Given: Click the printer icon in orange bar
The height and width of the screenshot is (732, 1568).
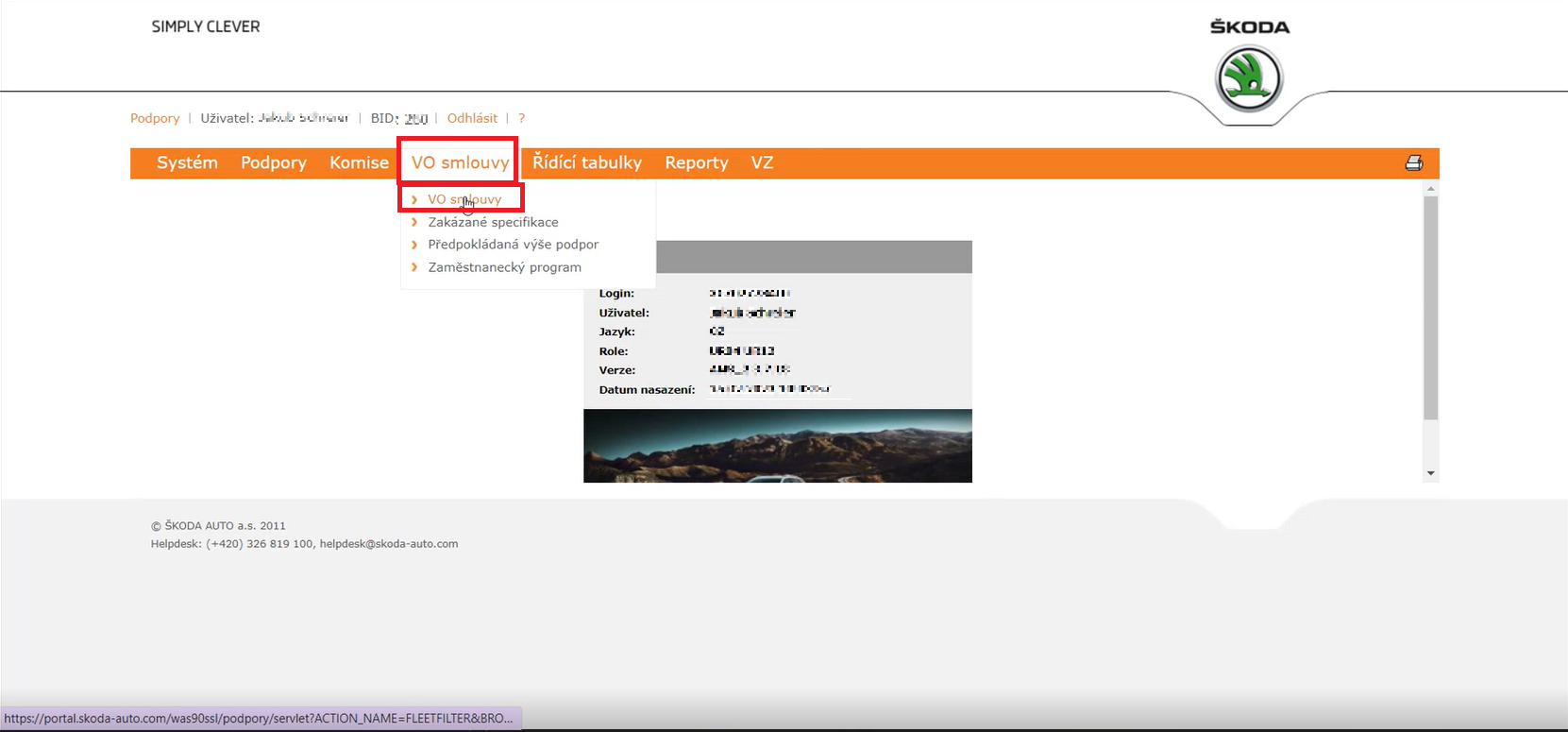Looking at the screenshot, I should (x=1413, y=162).
